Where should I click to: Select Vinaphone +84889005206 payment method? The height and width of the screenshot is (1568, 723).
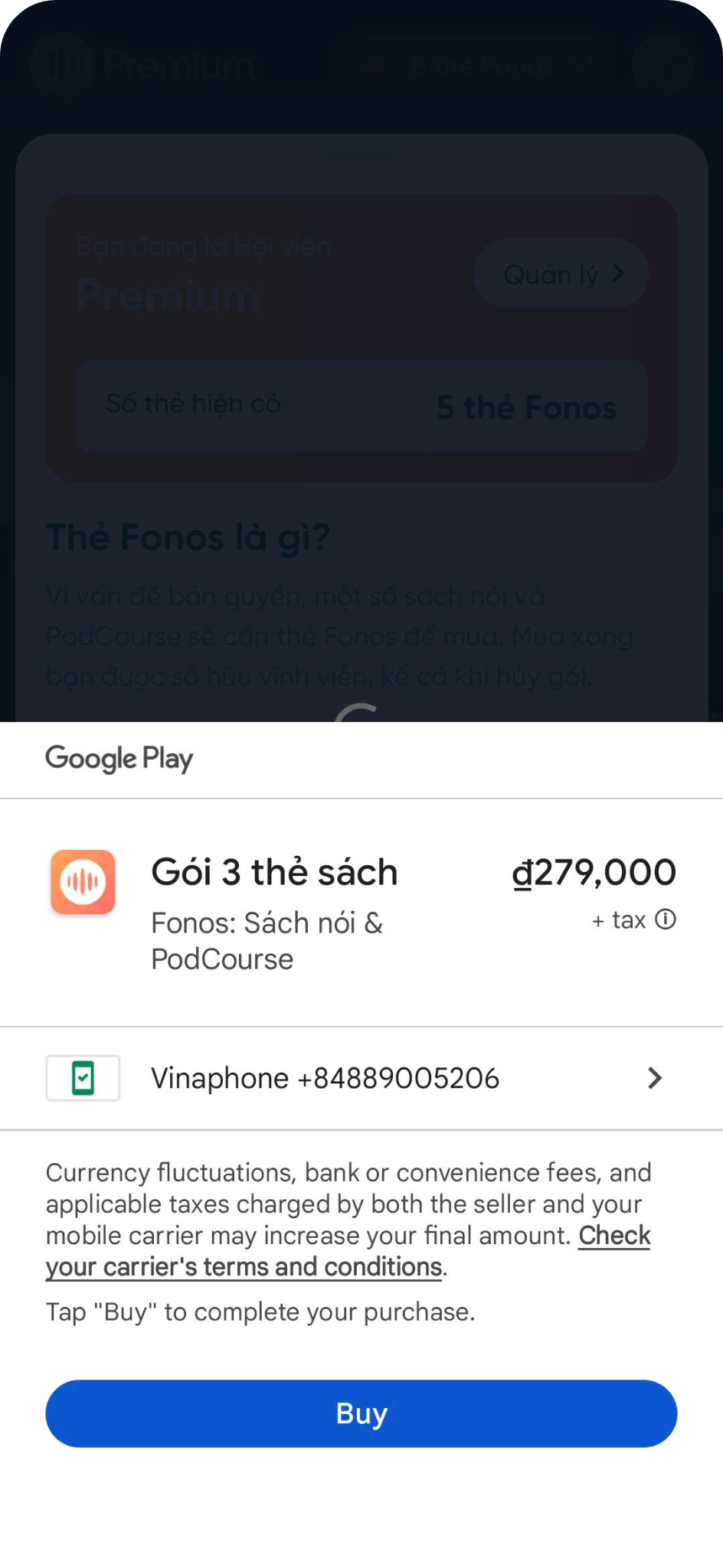point(361,1078)
